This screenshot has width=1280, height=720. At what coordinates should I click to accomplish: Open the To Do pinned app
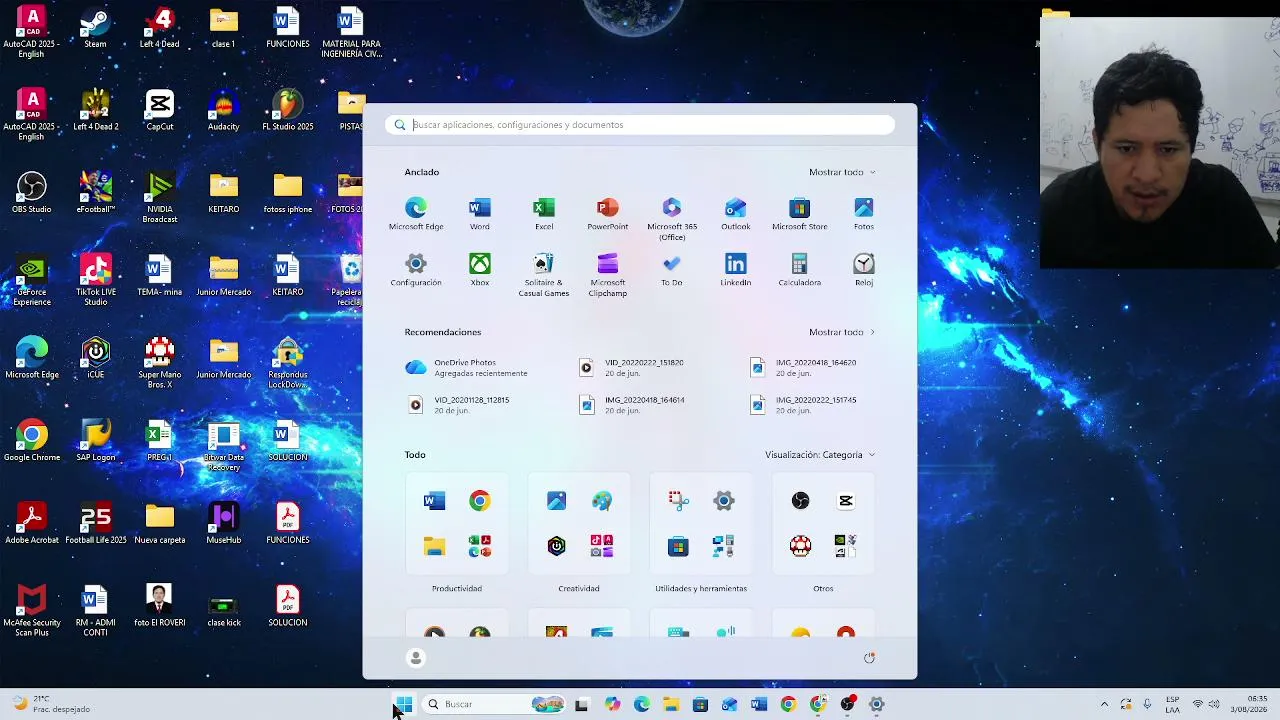coord(672,270)
